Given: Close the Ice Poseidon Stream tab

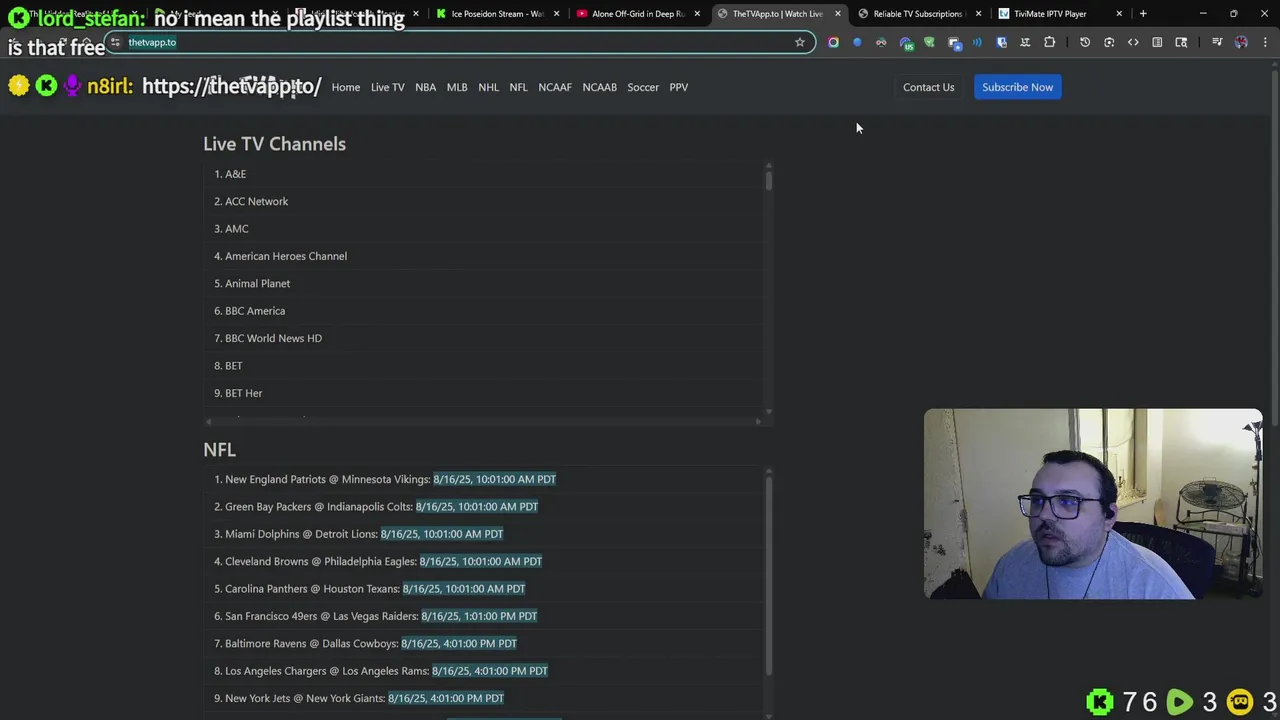Looking at the screenshot, I should [x=556, y=14].
